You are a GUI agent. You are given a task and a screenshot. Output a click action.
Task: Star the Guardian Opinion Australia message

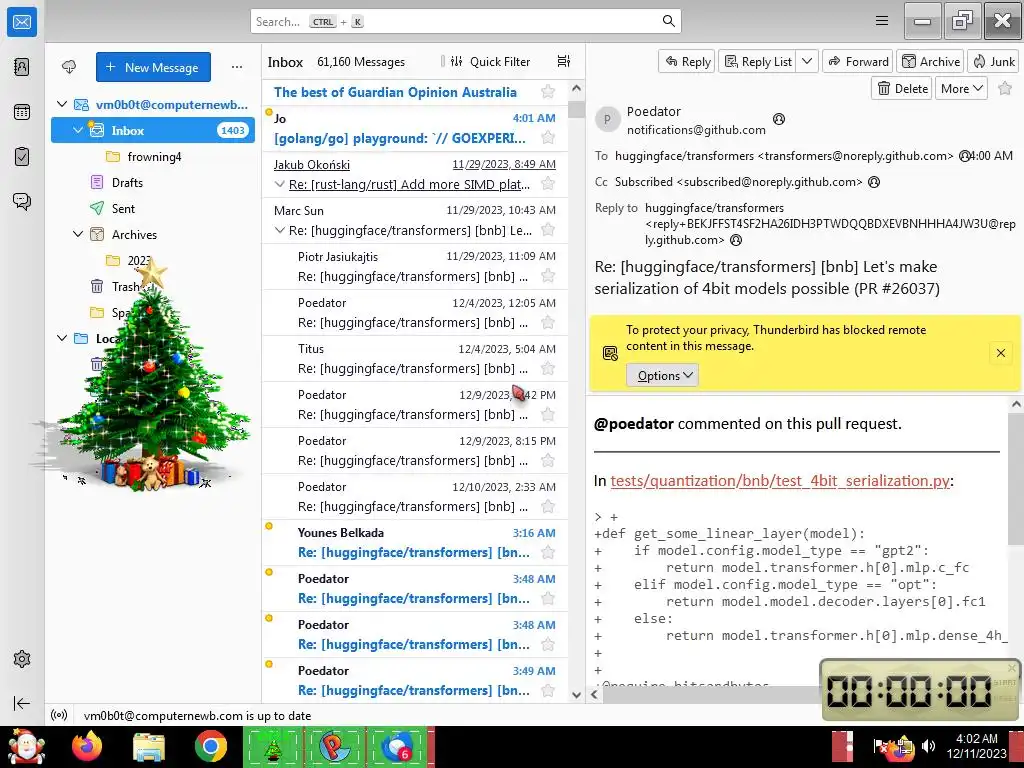(548, 92)
